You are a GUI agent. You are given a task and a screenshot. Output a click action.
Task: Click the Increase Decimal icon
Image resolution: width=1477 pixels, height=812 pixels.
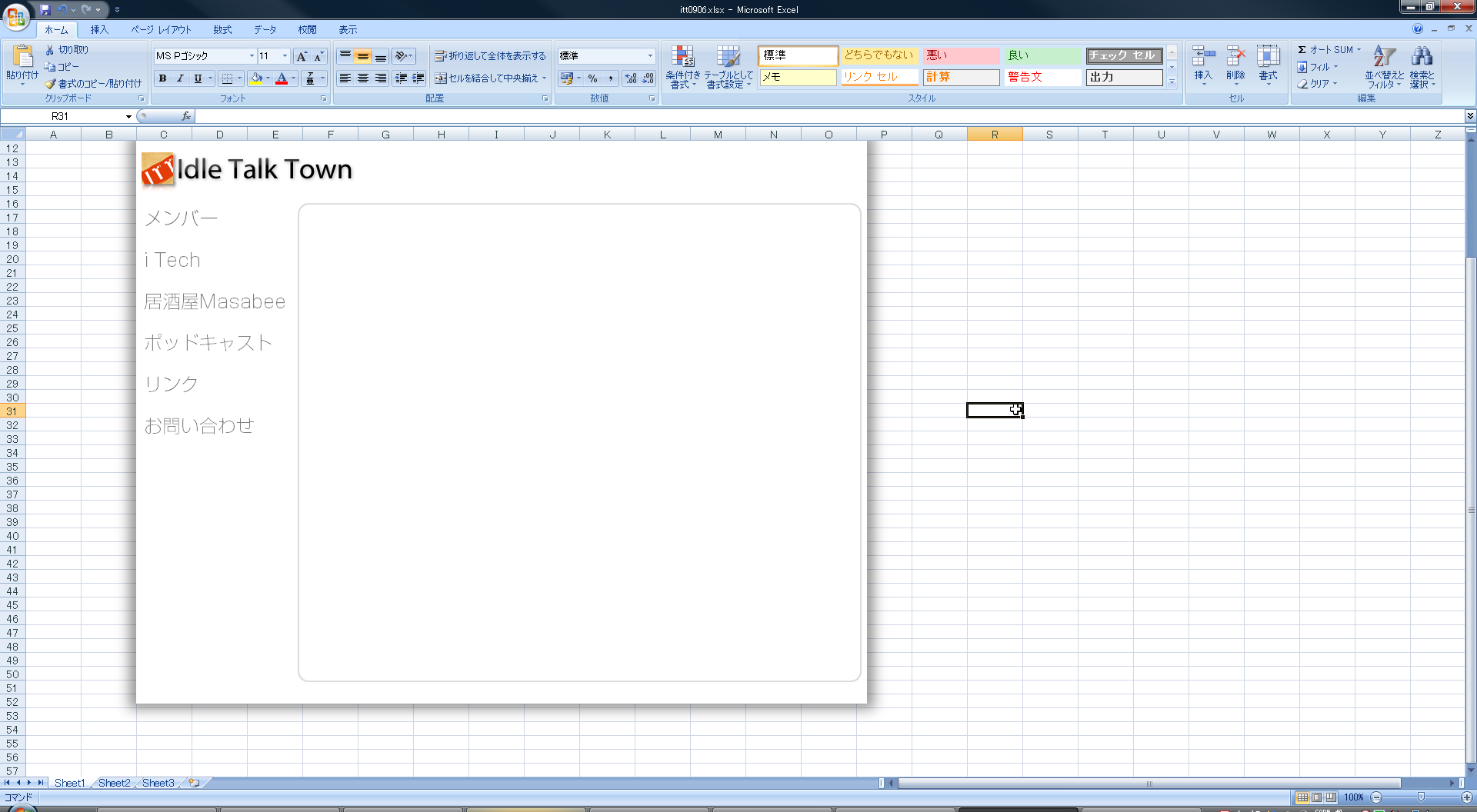631,78
